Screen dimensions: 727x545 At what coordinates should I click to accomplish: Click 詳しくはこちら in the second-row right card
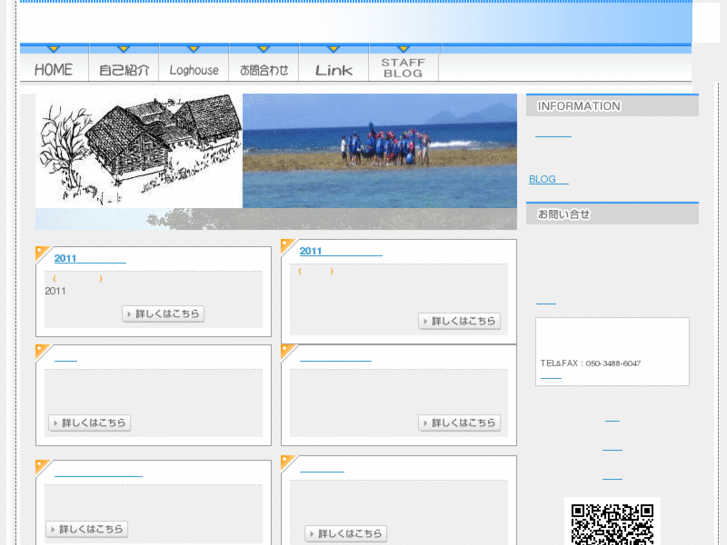pyautogui.click(x=459, y=423)
